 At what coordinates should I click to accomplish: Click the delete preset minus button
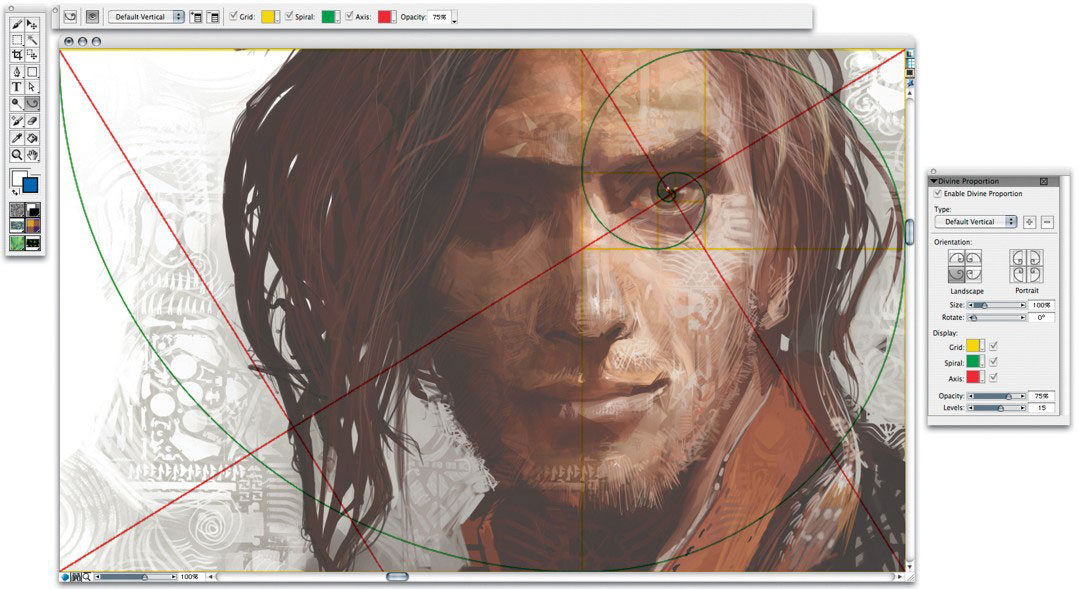pyautogui.click(x=1046, y=221)
